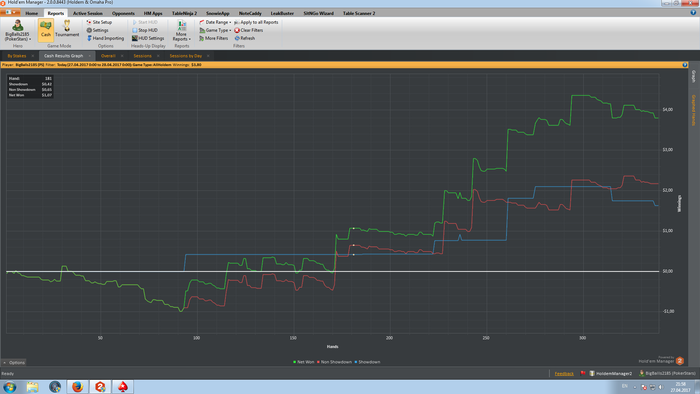Open HUD Settings
The image size is (700, 394).
coord(148,38)
